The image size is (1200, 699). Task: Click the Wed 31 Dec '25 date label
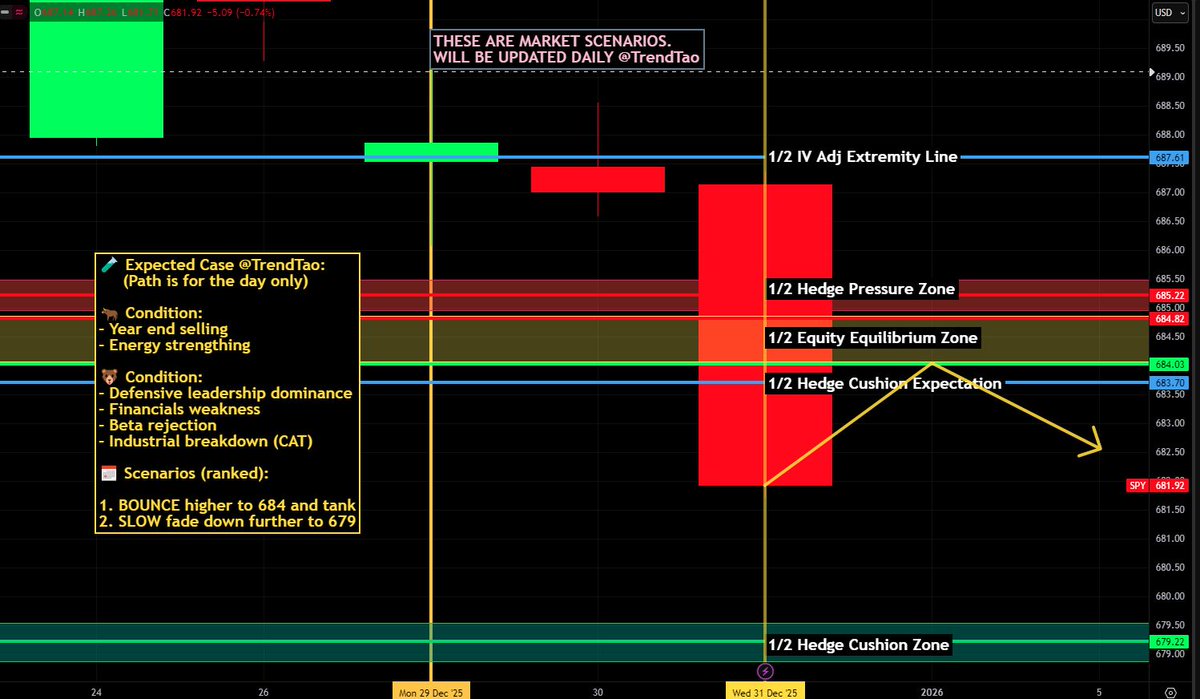(764, 691)
